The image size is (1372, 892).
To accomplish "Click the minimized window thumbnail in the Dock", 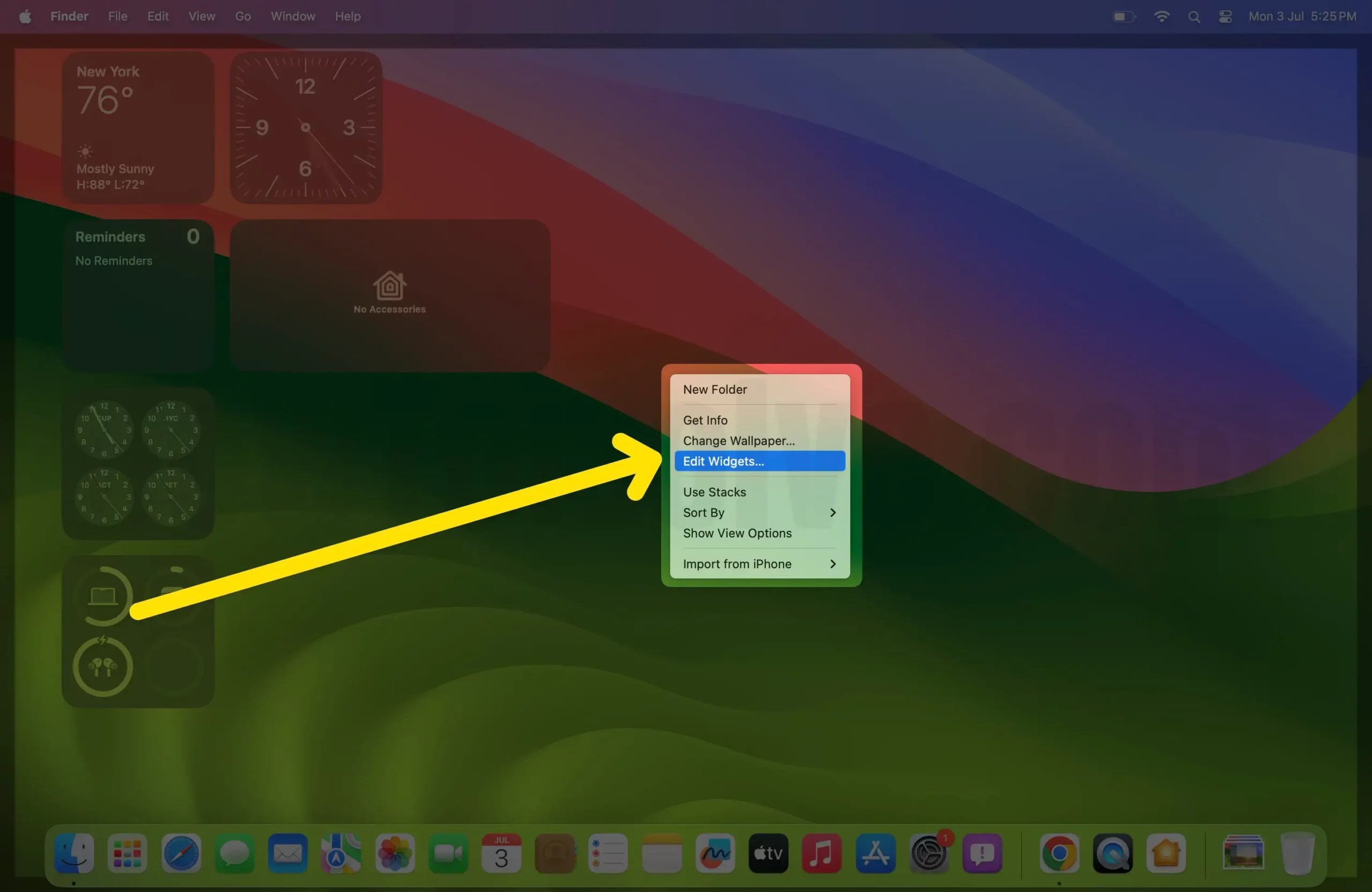I will [x=1243, y=853].
